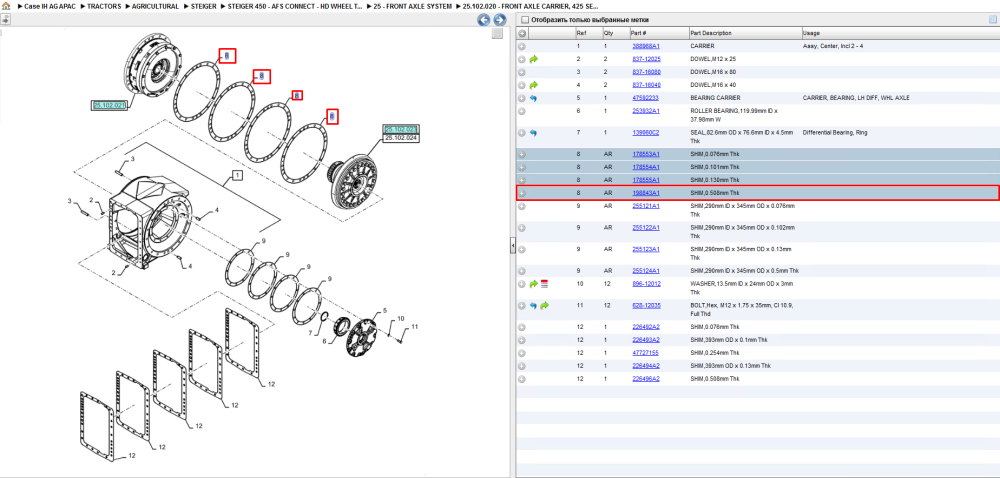Click reference label 25.102.021 in diagram
The width and height of the screenshot is (1000, 478).
109,105
